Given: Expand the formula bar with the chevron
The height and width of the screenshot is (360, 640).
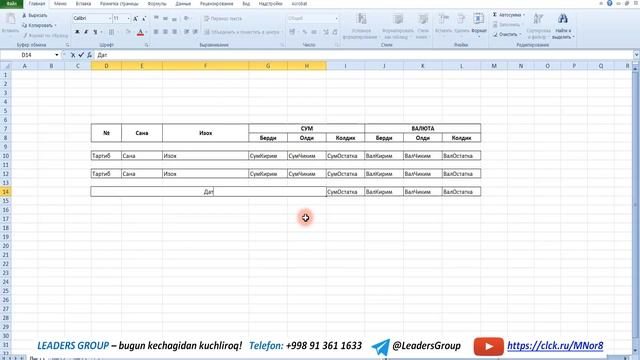Looking at the screenshot, I should click(x=636, y=55).
